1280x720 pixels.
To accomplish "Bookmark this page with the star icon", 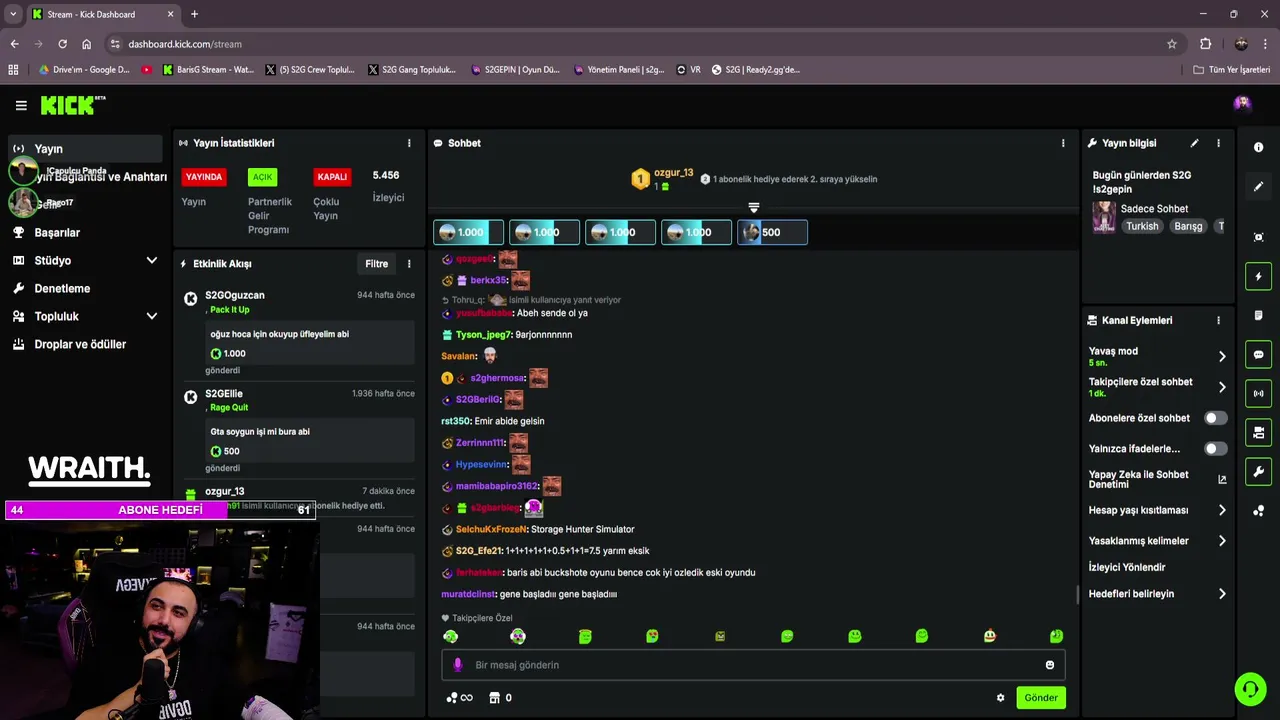I will (x=1172, y=44).
